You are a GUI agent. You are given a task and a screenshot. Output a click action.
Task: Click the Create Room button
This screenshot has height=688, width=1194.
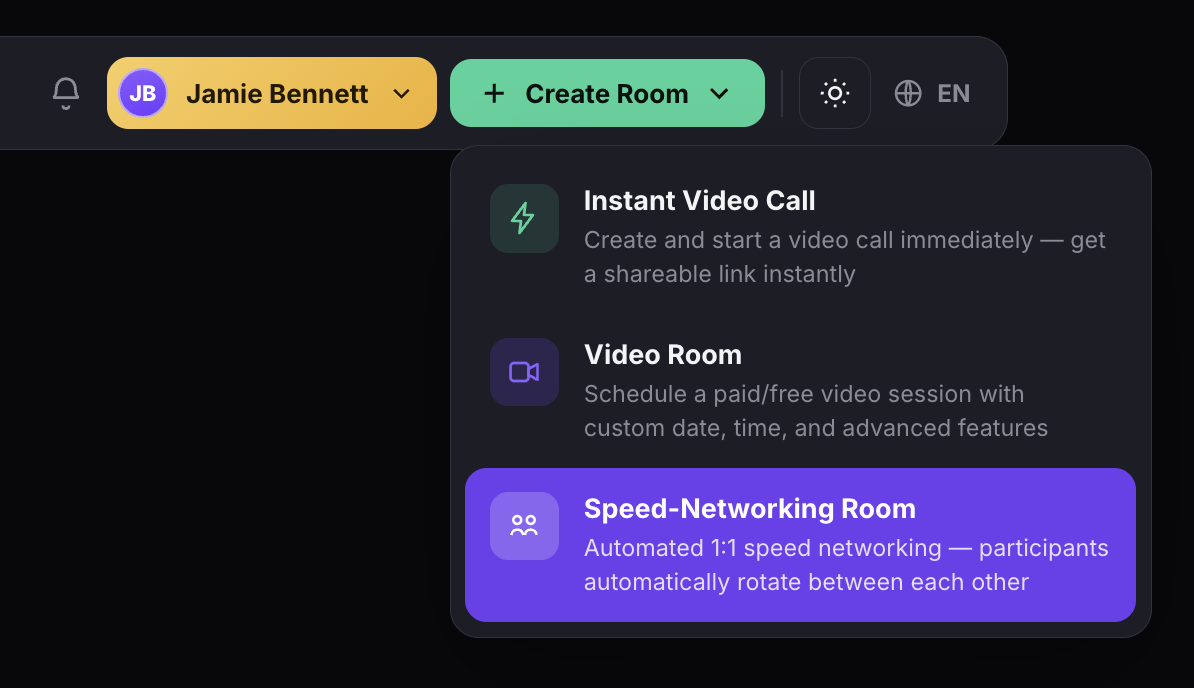607,93
